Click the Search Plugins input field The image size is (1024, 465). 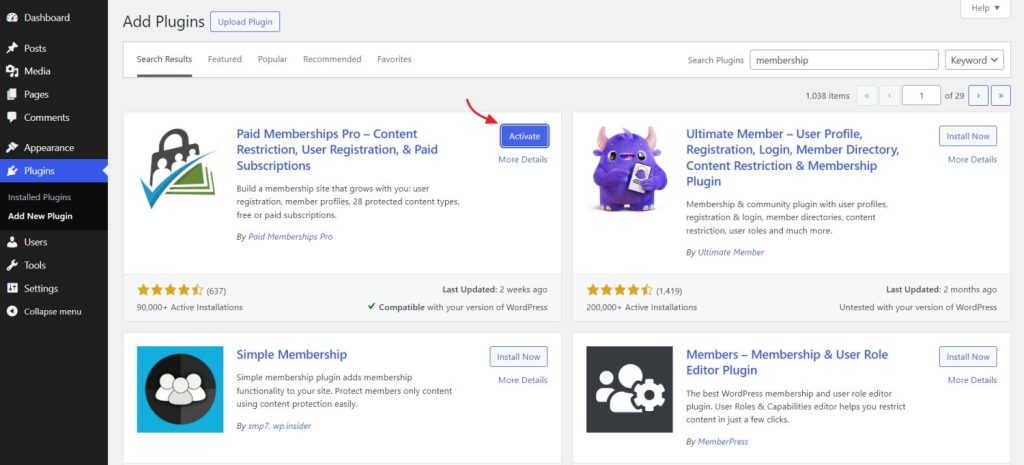(x=844, y=60)
